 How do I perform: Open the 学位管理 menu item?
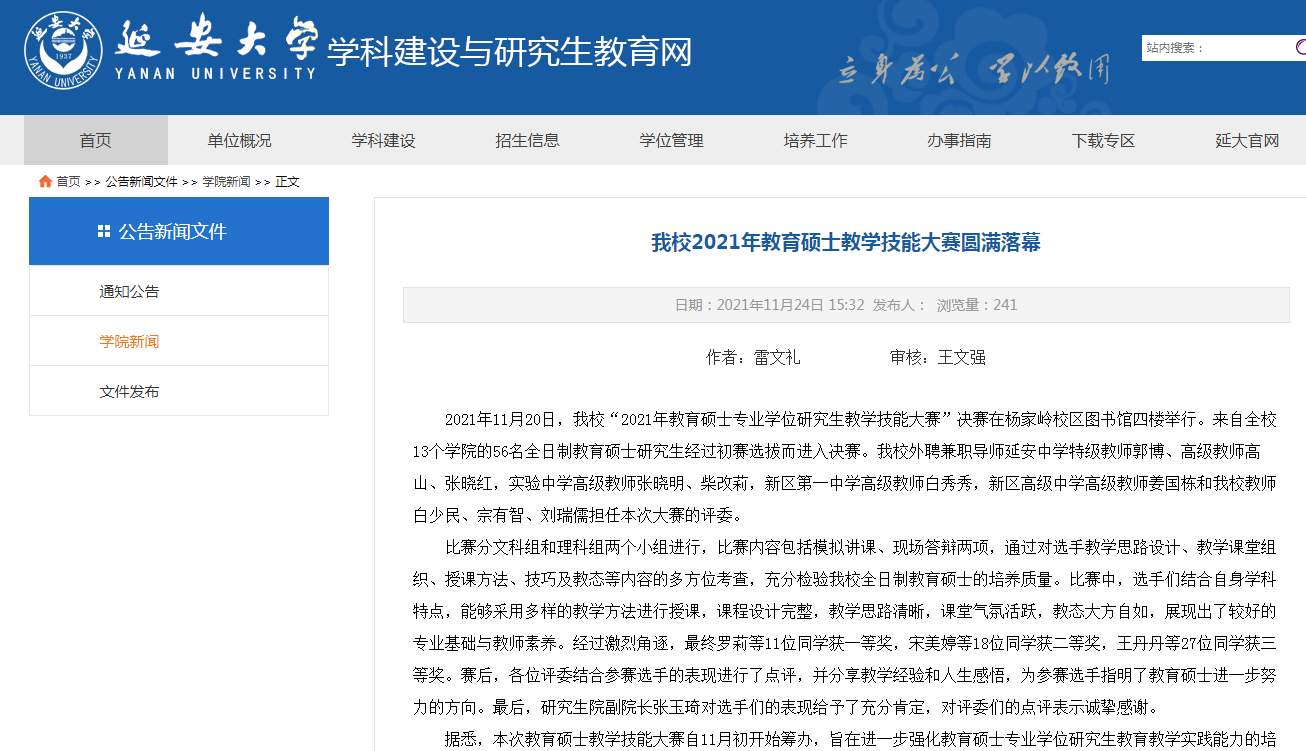click(x=672, y=140)
